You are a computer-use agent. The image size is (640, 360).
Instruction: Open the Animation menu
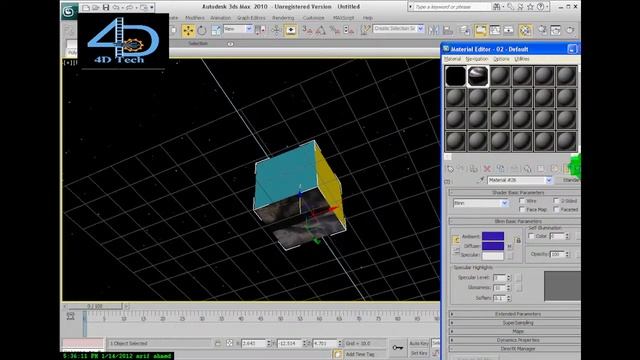[220, 18]
